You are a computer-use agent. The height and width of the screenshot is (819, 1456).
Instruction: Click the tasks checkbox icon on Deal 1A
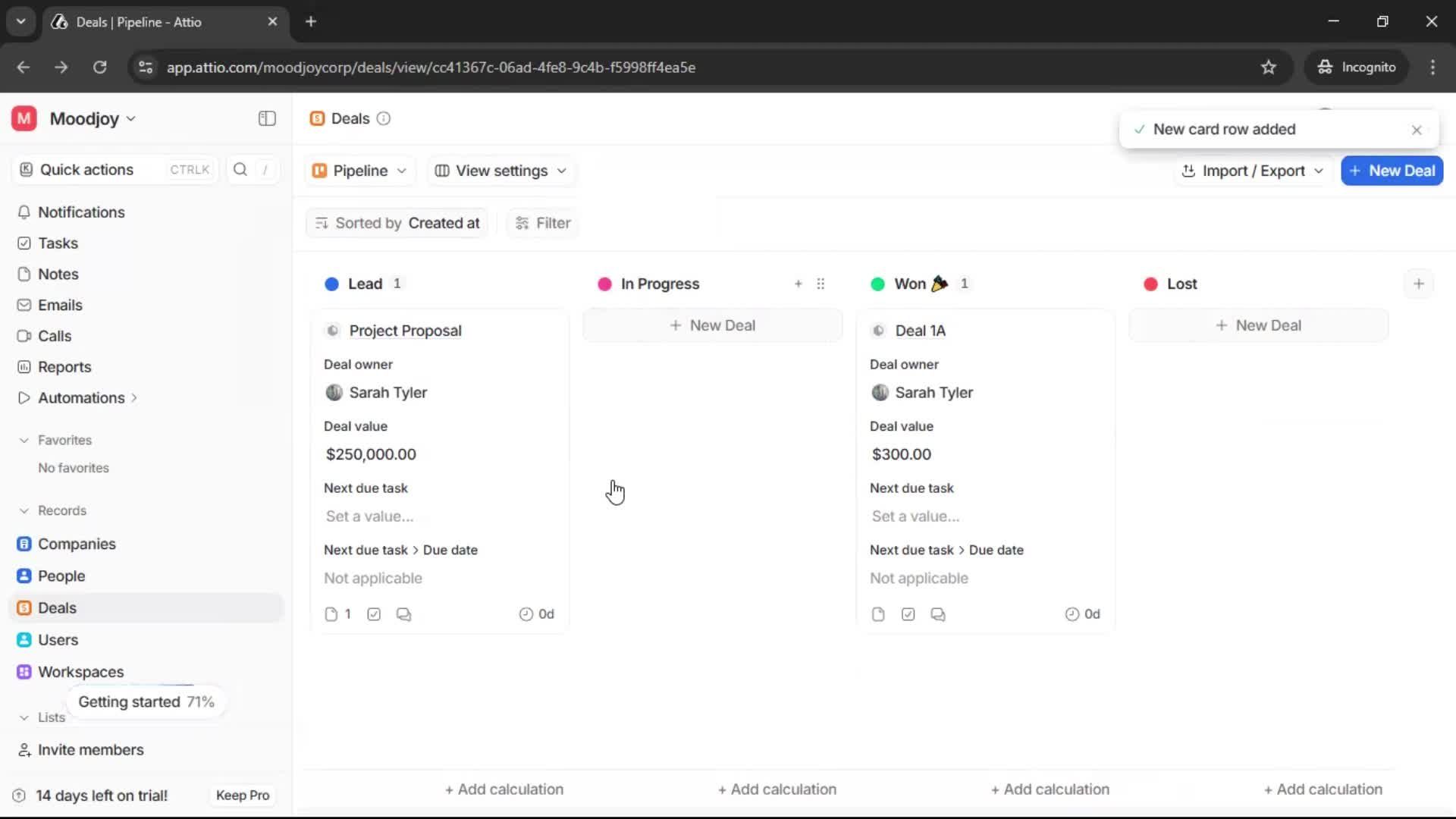pyautogui.click(x=908, y=614)
